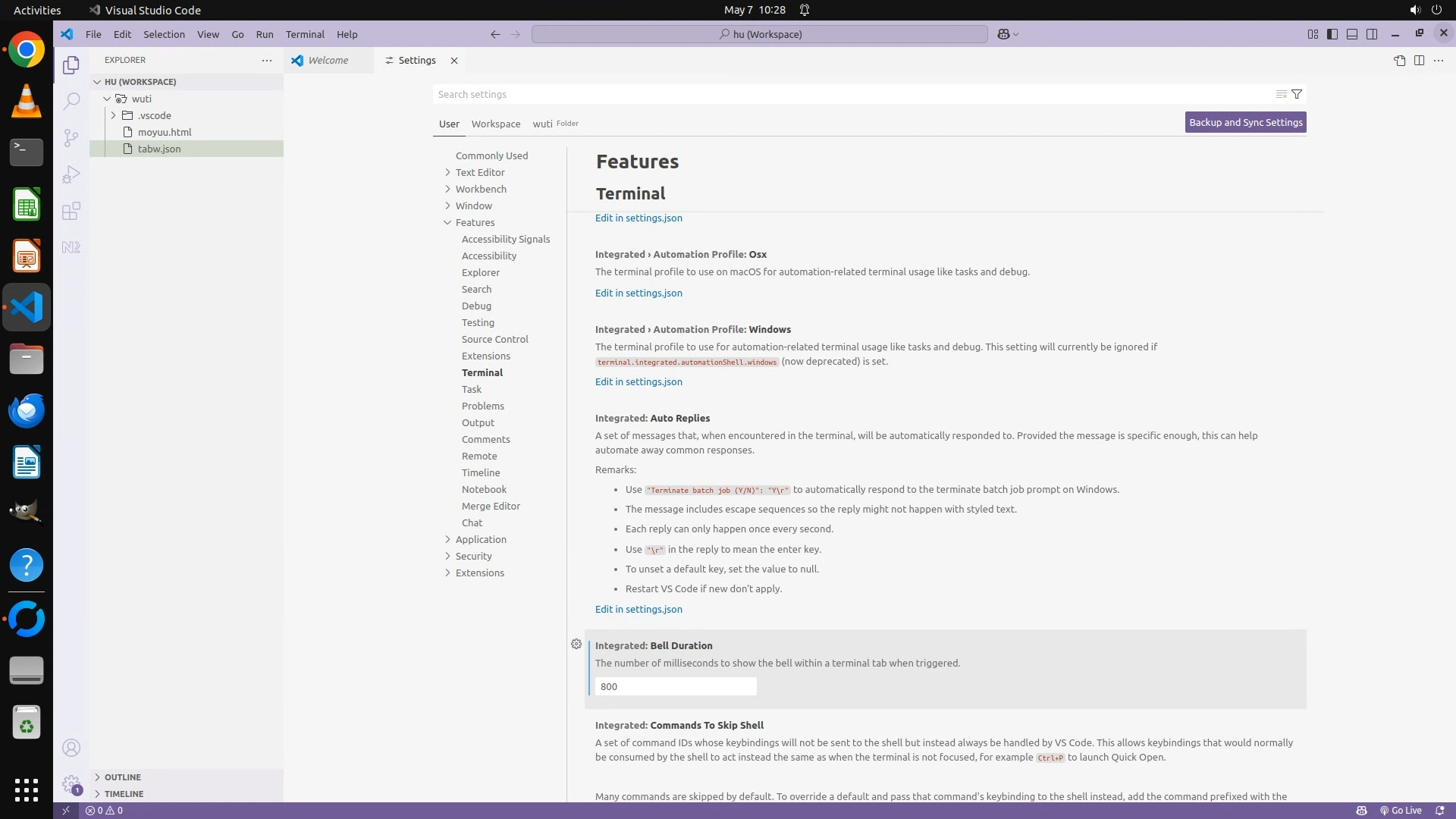Click the Accounts icon in activity bar
This screenshot has width=1456, height=819.
point(71,748)
